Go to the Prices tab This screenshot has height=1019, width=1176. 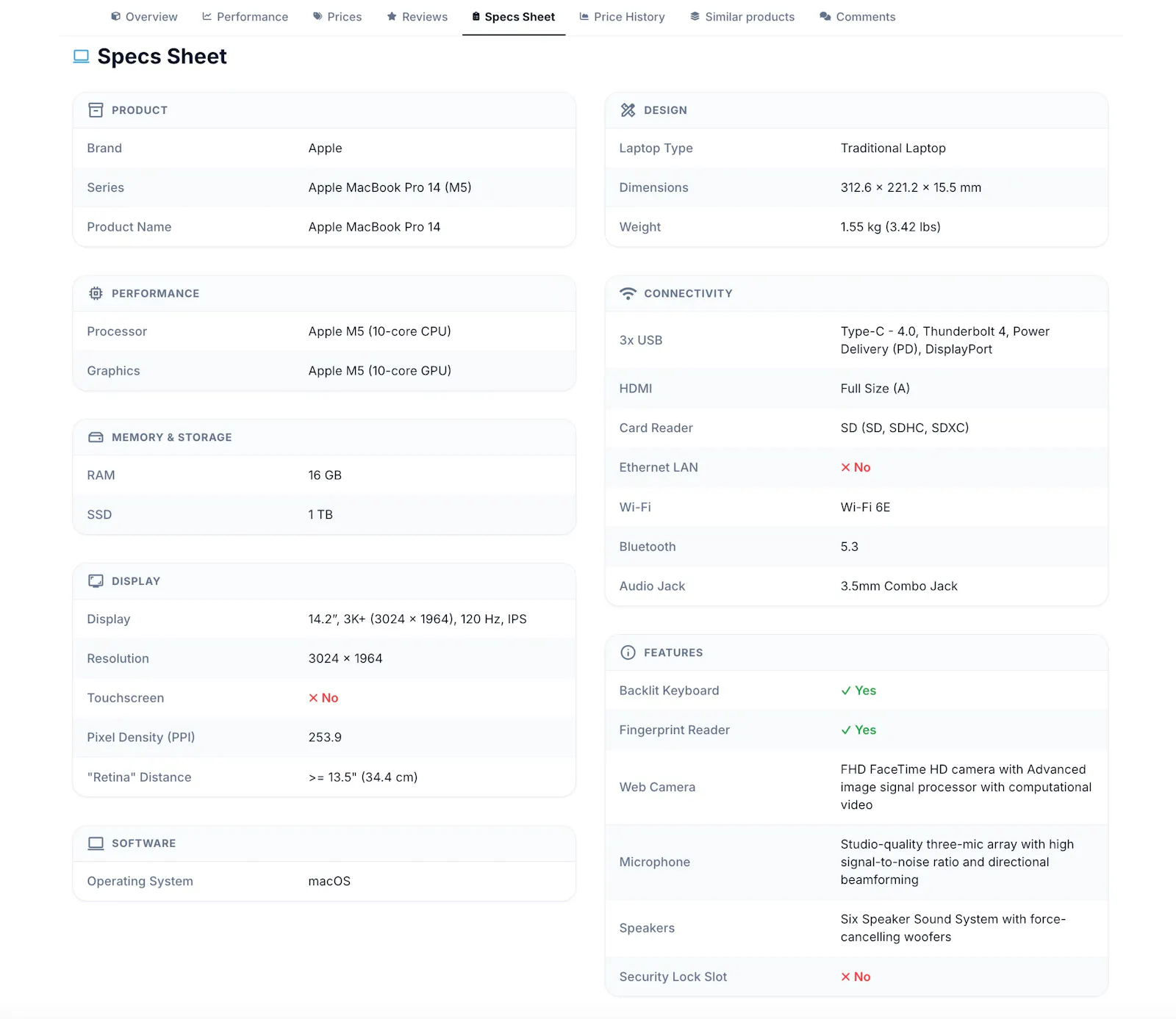[x=337, y=17]
